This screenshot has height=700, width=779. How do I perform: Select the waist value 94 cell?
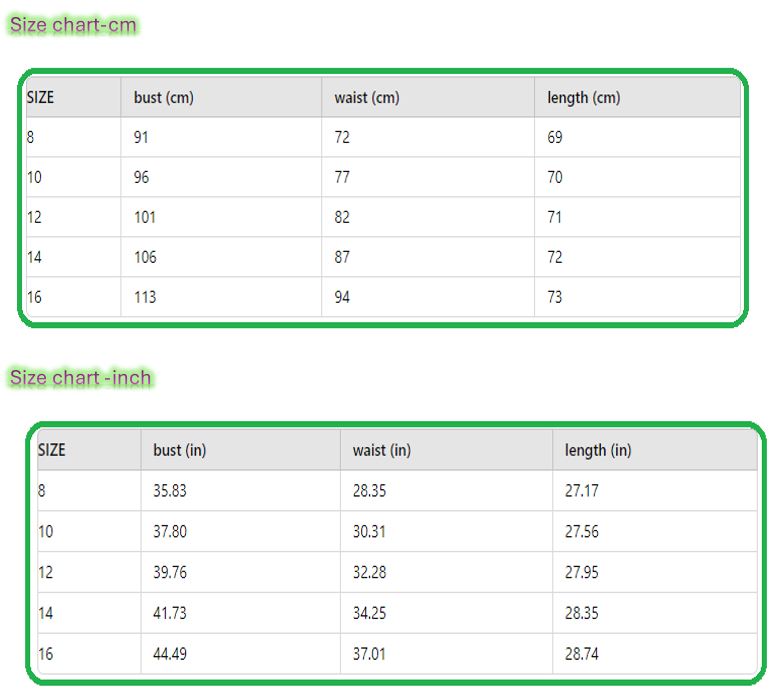[342, 297]
